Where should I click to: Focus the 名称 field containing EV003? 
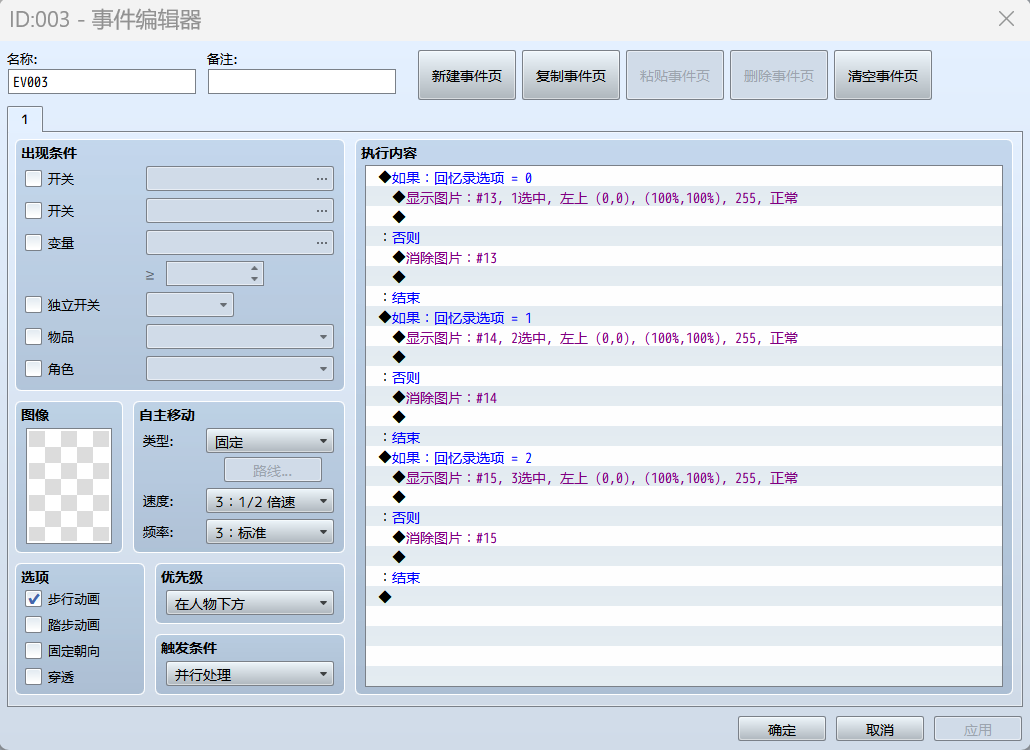tap(102, 82)
